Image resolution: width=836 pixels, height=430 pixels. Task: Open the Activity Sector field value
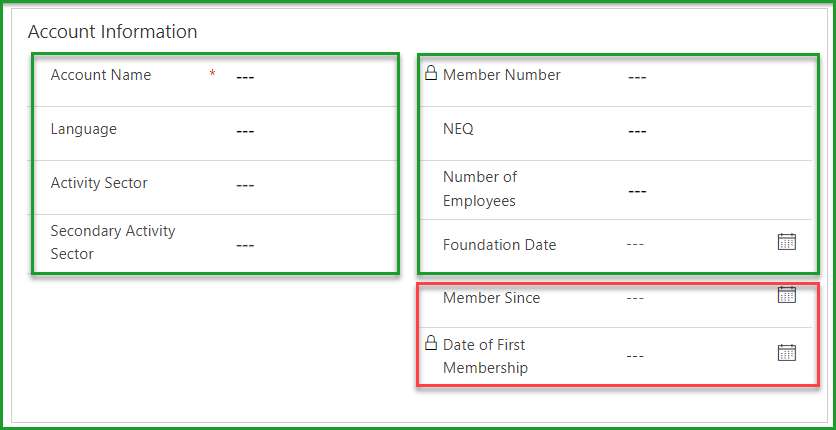tap(245, 185)
